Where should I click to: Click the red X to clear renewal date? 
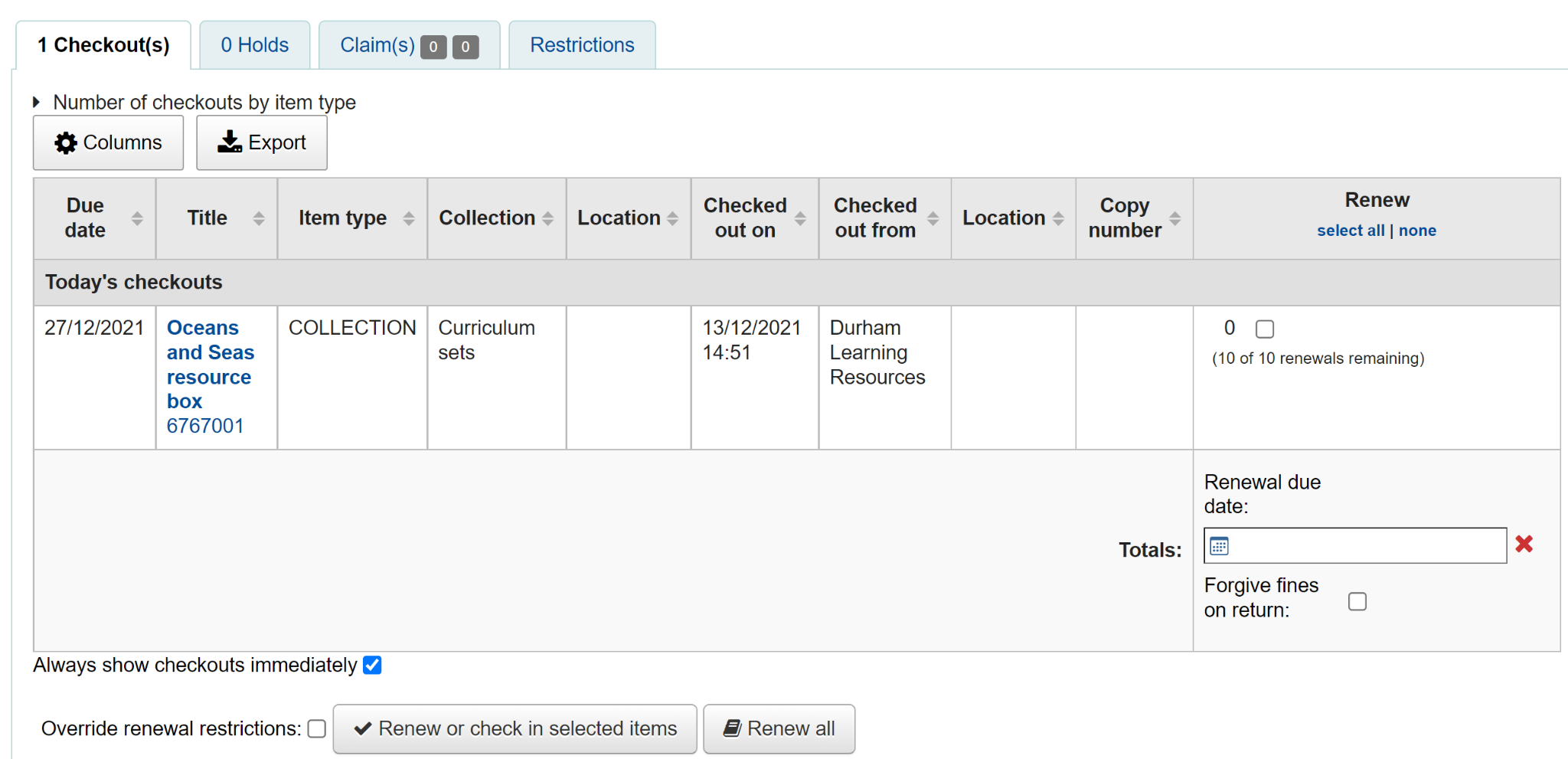(x=1524, y=544)
